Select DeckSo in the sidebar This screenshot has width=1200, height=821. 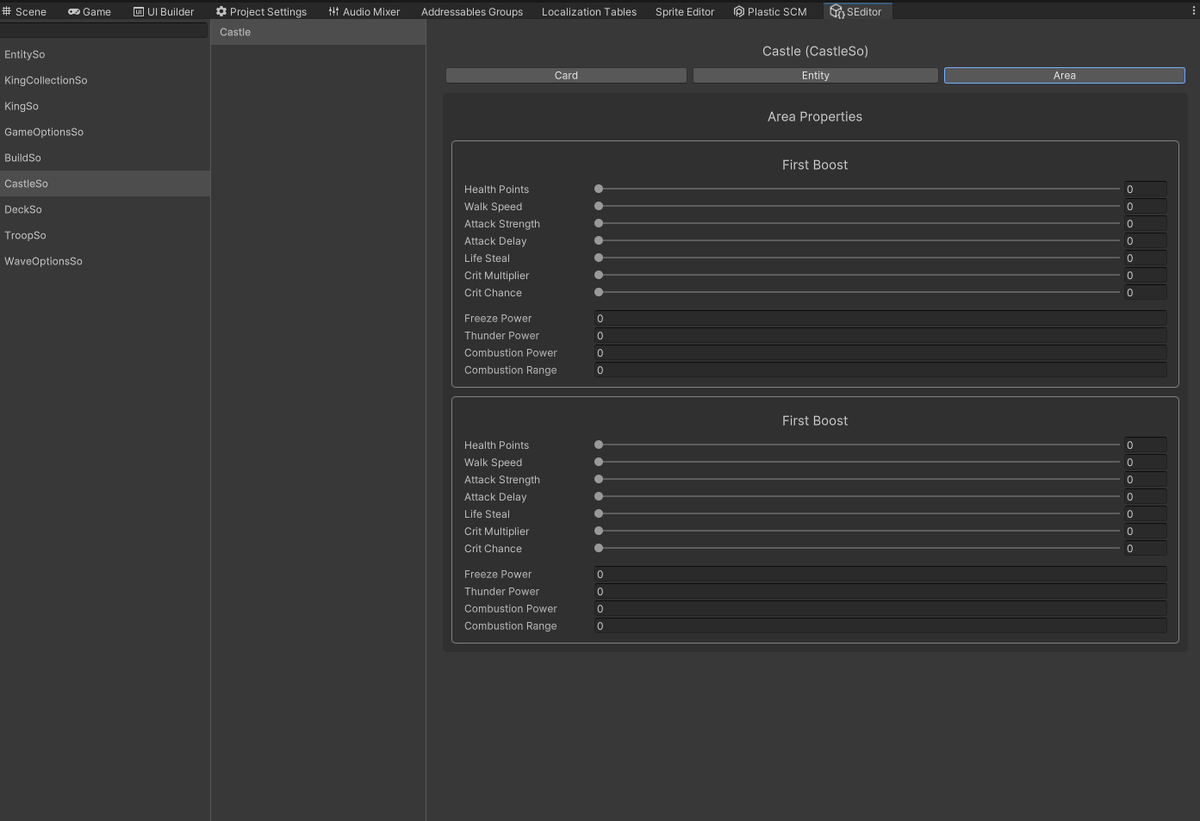pyautogui.click(x=23, y=209)
